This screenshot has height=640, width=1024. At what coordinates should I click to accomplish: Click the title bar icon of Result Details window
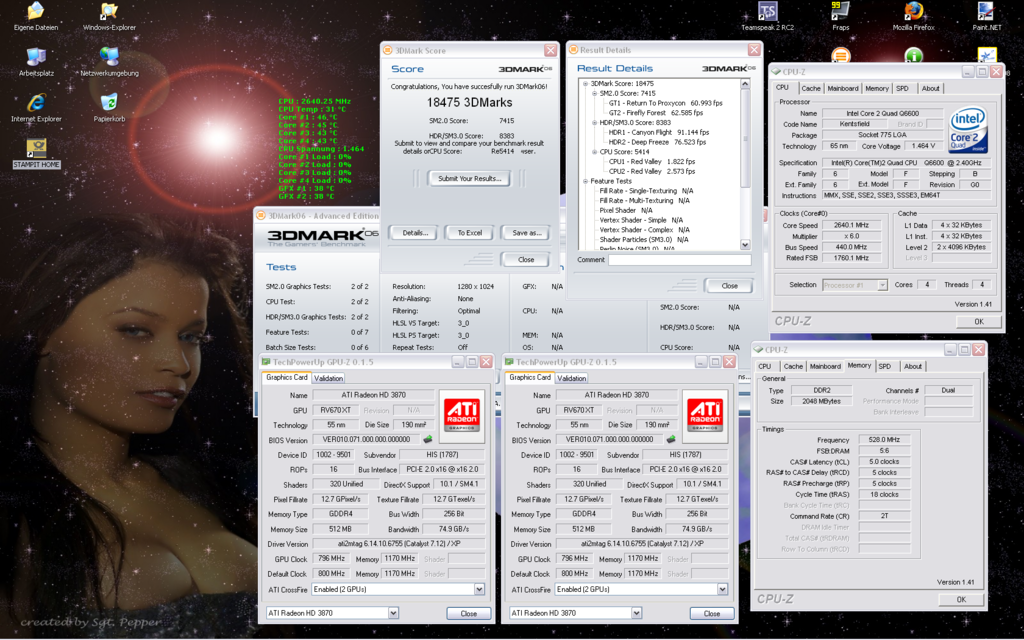[573, 50]
